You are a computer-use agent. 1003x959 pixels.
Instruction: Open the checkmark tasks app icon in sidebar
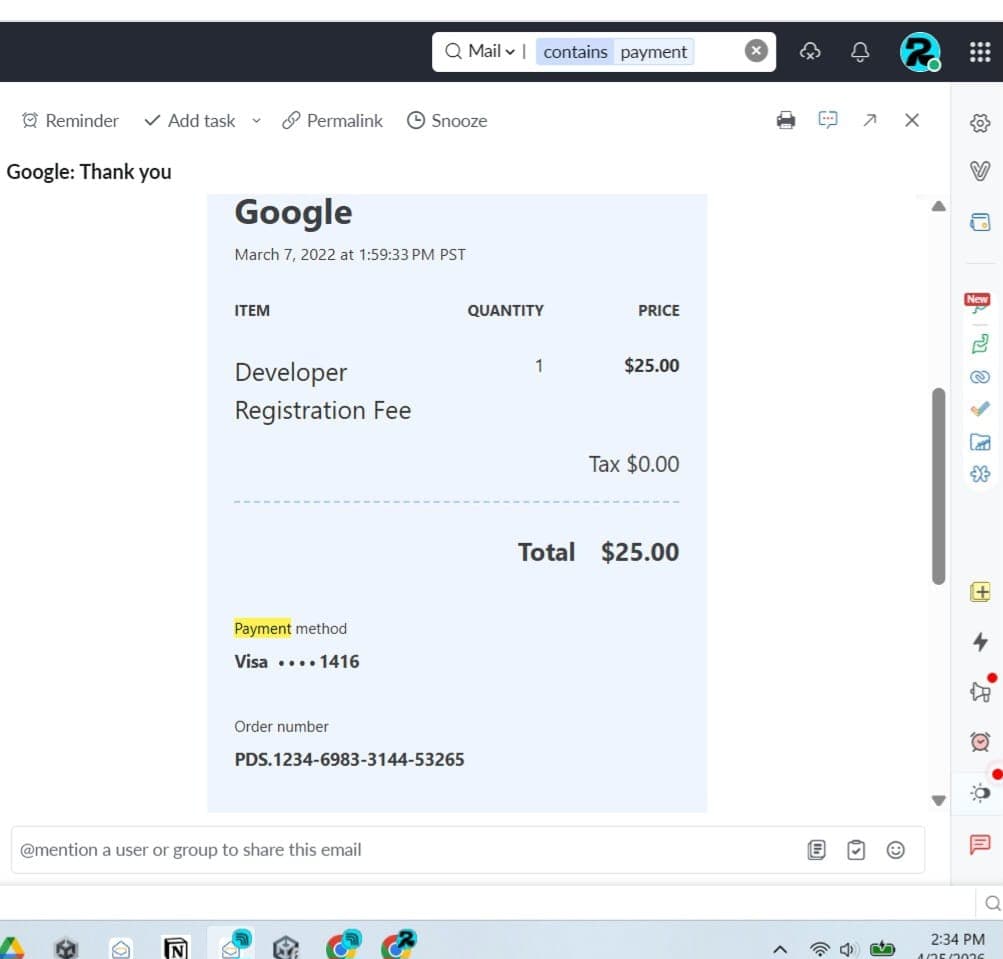point(980,409)
